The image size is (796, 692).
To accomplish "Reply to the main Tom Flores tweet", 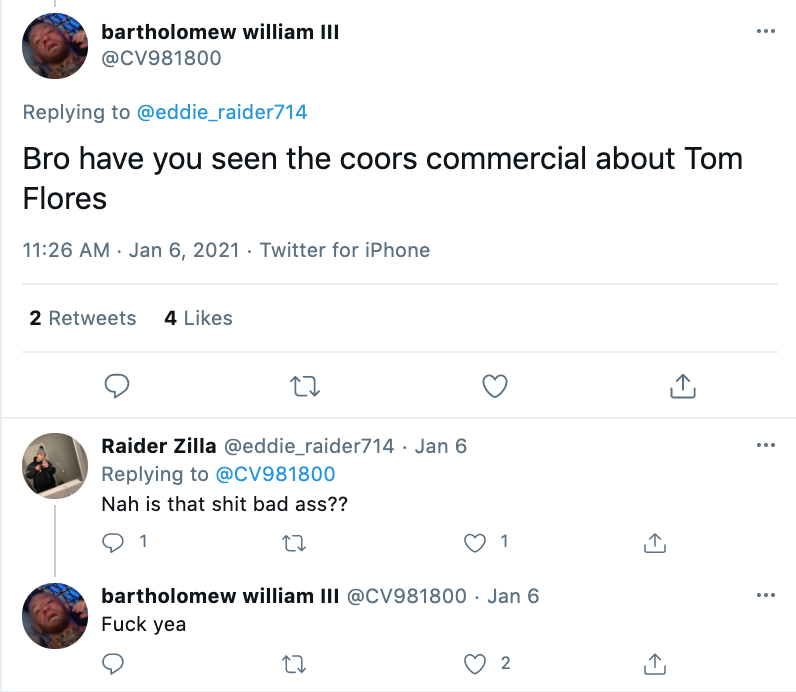I will [x=117, y=385].
